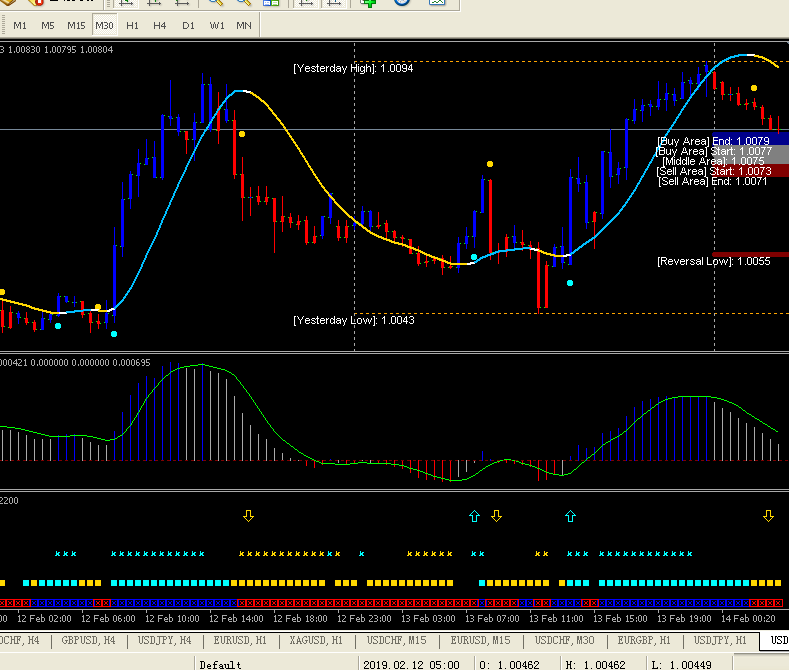This screenshot has width=789, height=670.
Task: Click the 12 Feb 10:00 time axis label
Action: [x=172, y=619]
